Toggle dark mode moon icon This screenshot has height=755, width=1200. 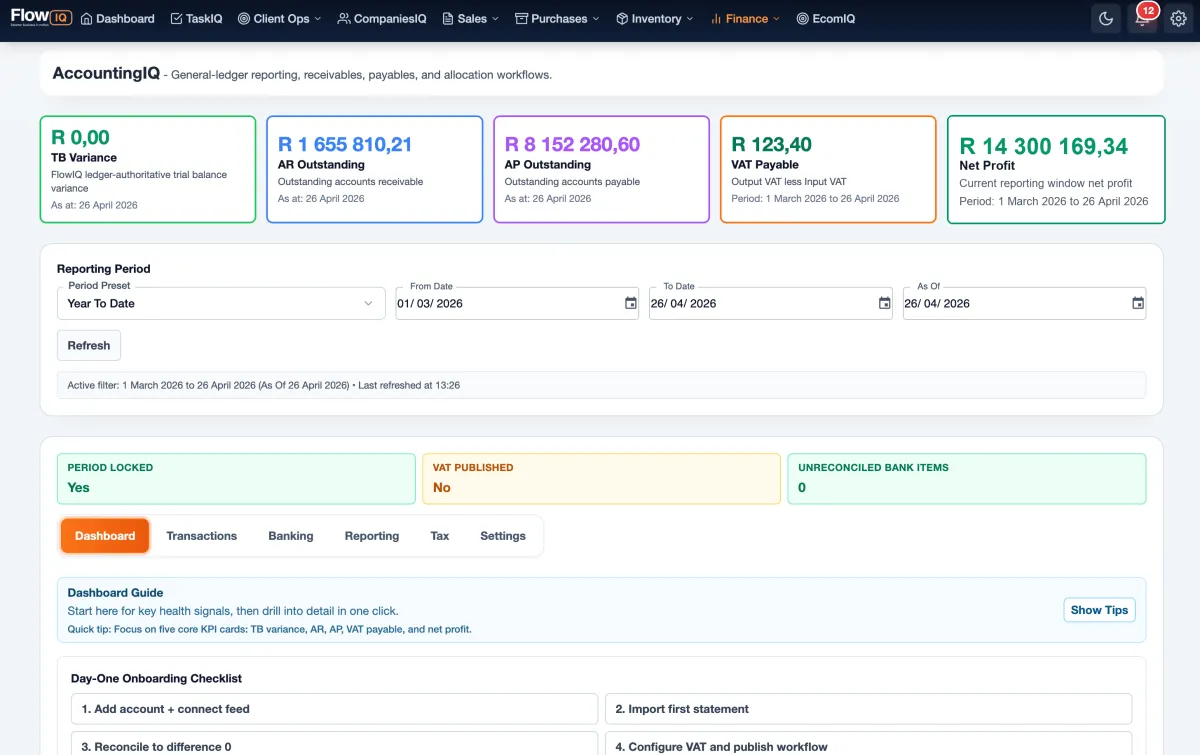(1106, 18)
